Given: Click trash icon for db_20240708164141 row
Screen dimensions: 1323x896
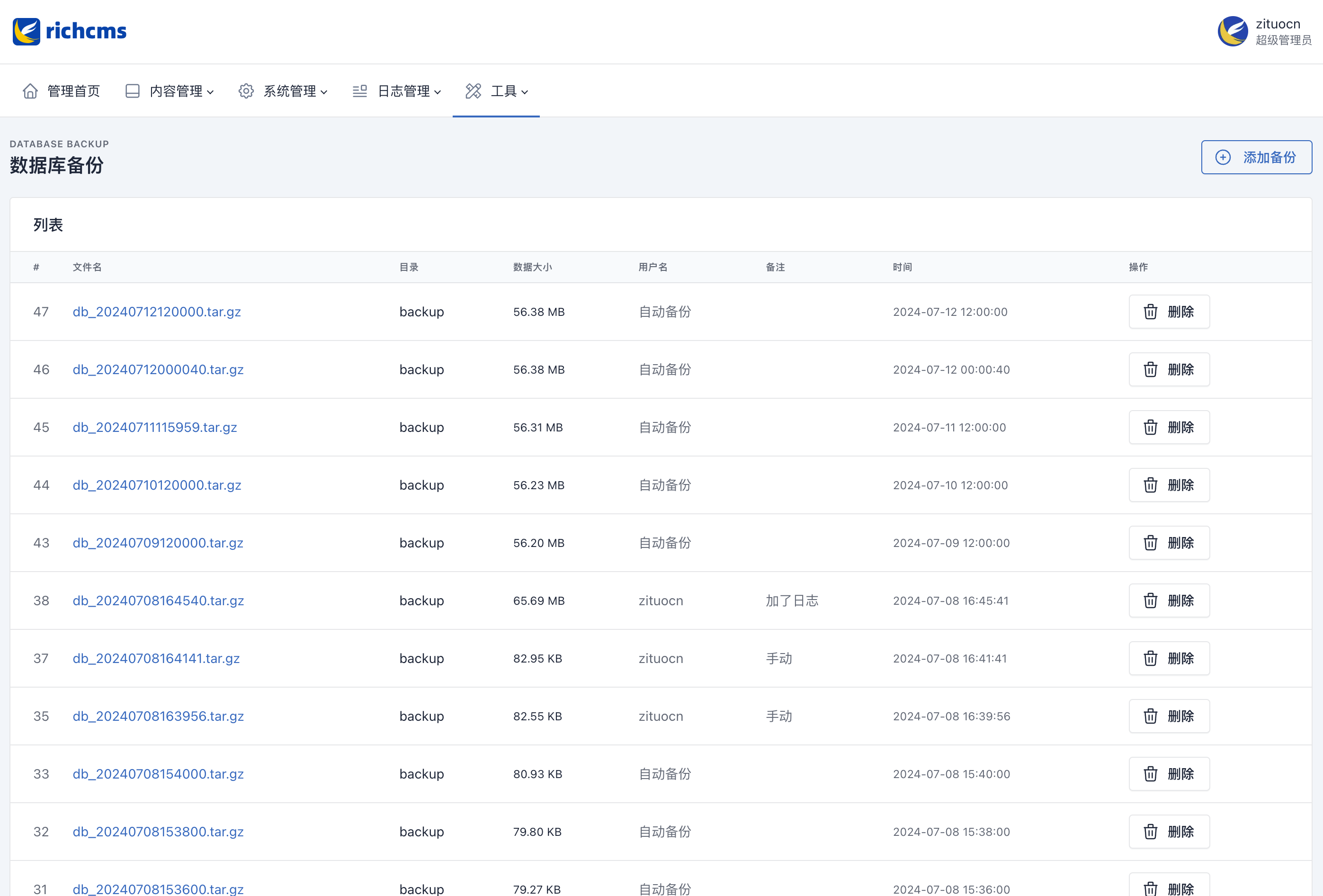Looking at the screenshot, I should 1151,658.
